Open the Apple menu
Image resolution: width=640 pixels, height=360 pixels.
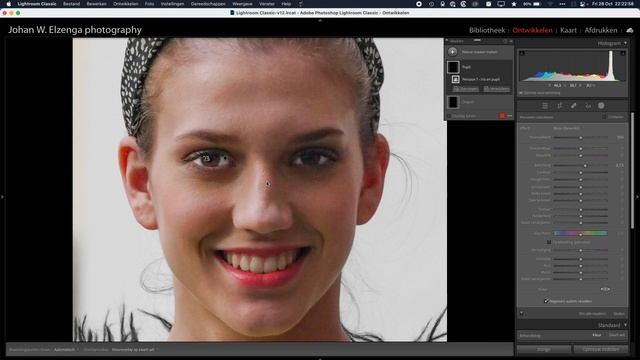(x=8, y=4)
